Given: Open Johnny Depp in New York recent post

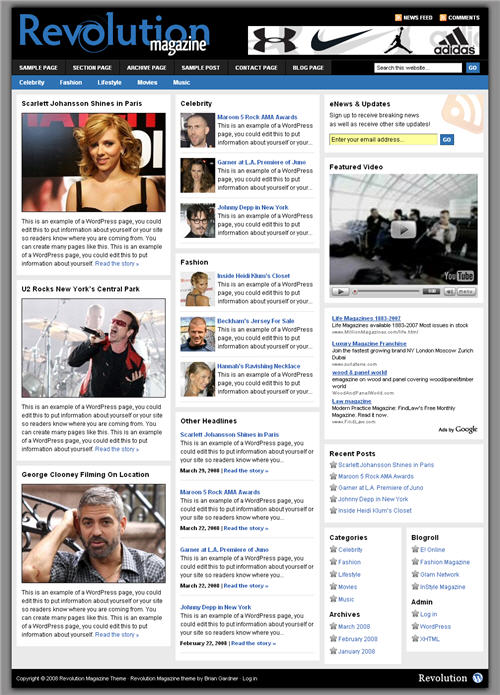Looking at the screenshot, I should 373,499.
